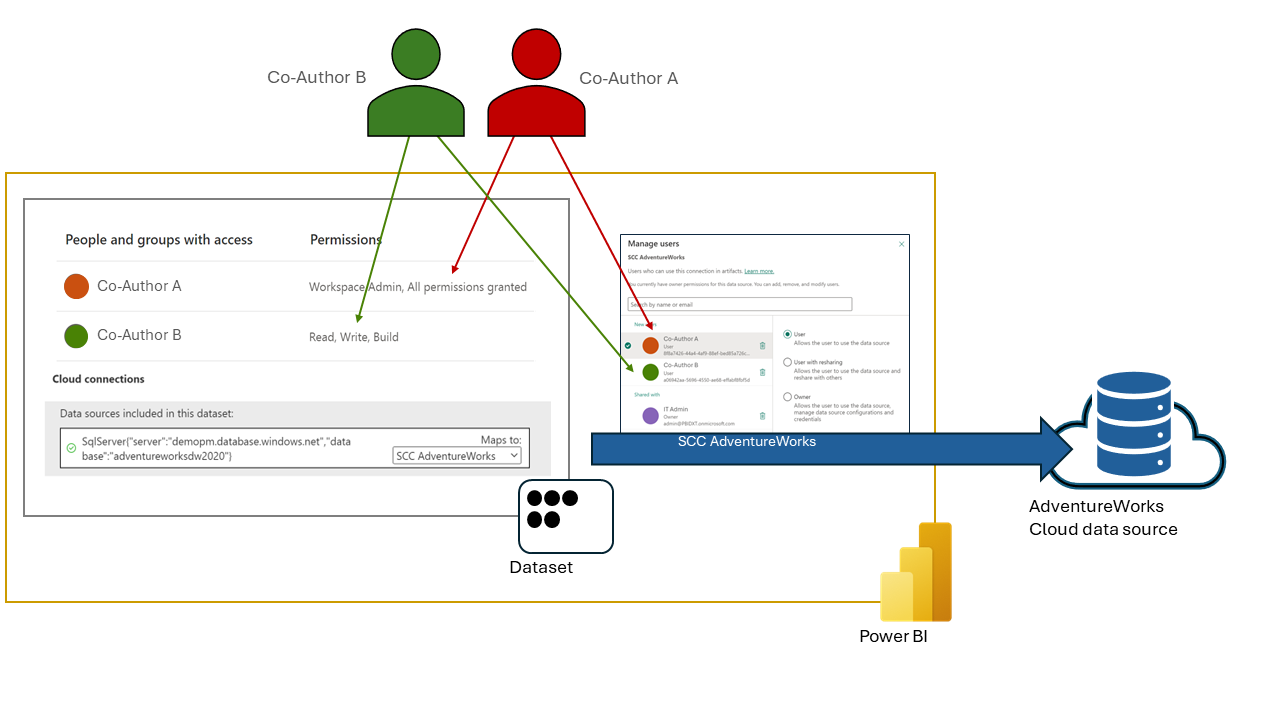1280x720 pixels.
Task: Choose the Owner permission option
Action: click(x=787, y=396)
